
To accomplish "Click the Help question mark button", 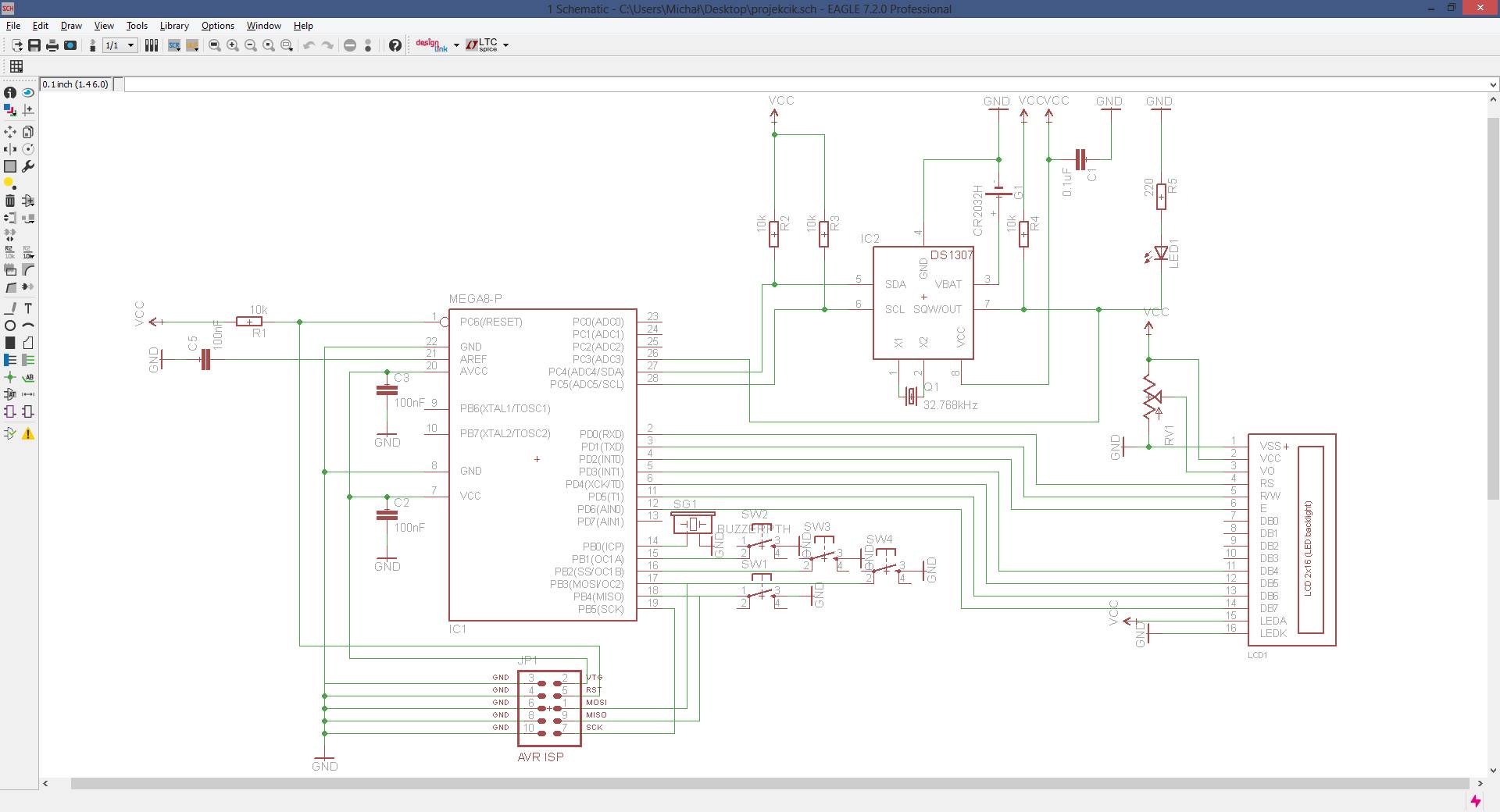I will click(x=395, y=45).
